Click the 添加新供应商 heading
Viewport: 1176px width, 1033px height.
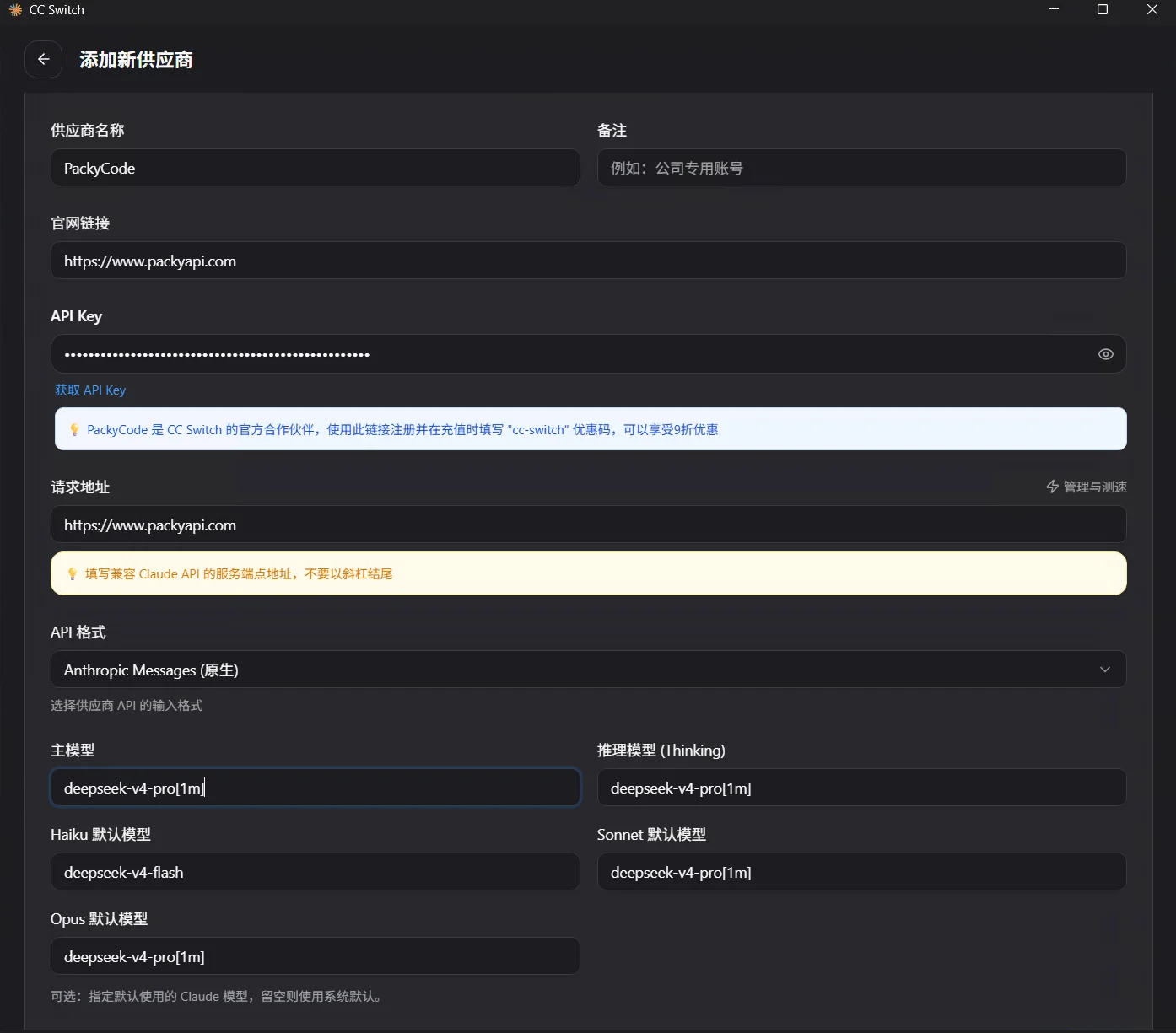[136, 60]
